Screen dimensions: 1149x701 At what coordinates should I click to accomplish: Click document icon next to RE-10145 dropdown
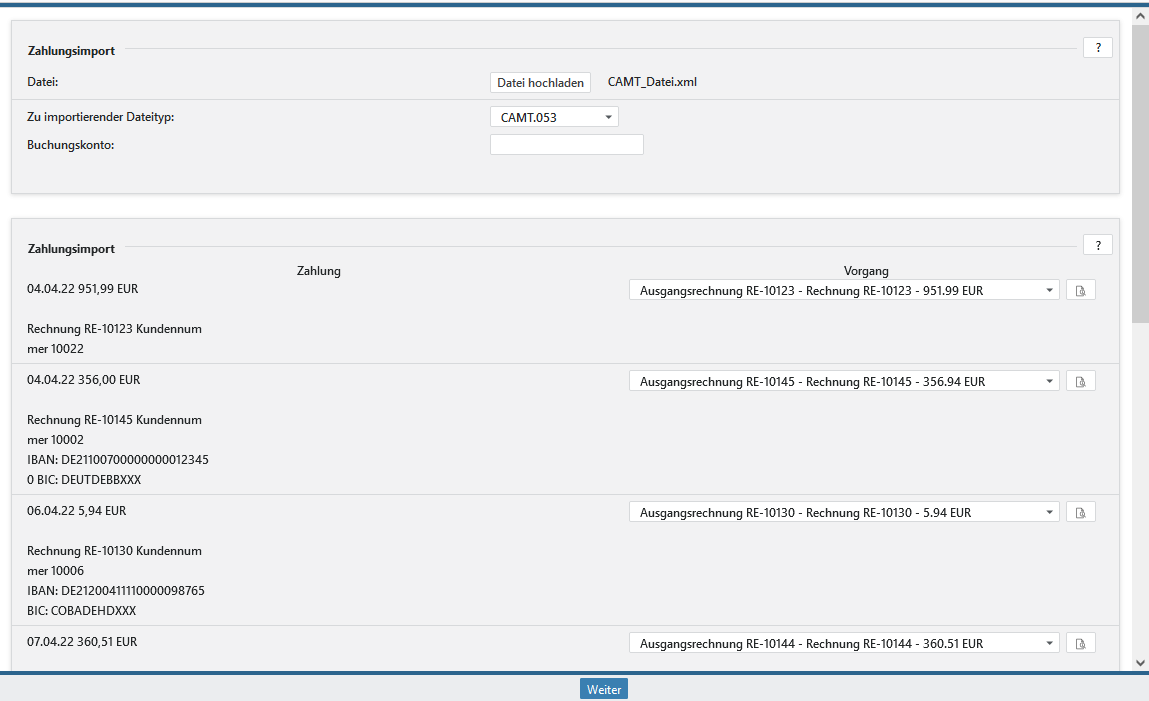coord(1080,381)
